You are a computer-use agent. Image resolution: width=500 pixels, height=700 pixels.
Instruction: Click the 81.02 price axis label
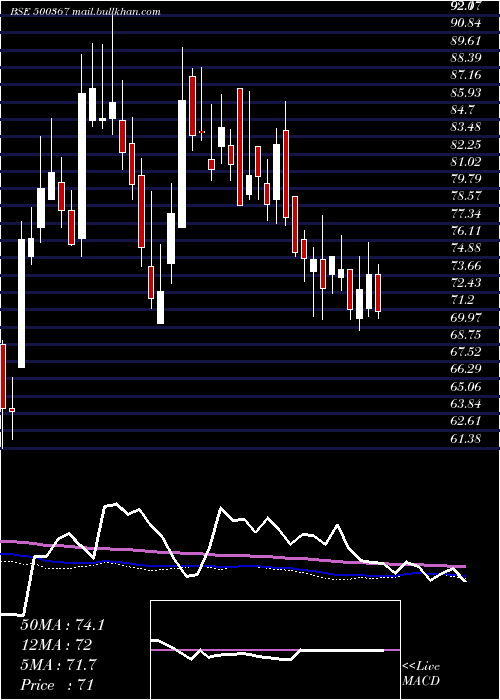pyautogui.click(x=465, y=162)
